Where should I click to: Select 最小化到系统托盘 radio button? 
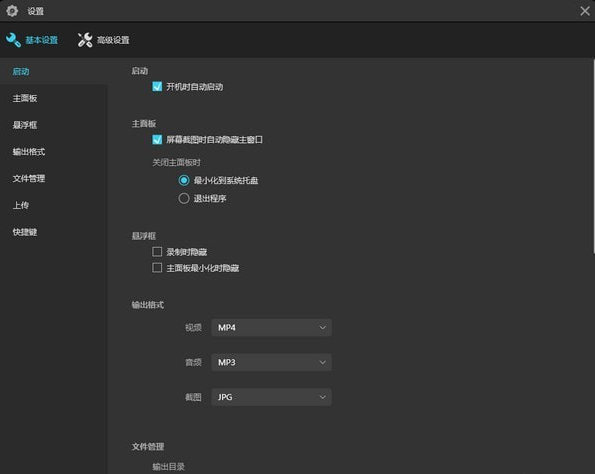(184, 180)
